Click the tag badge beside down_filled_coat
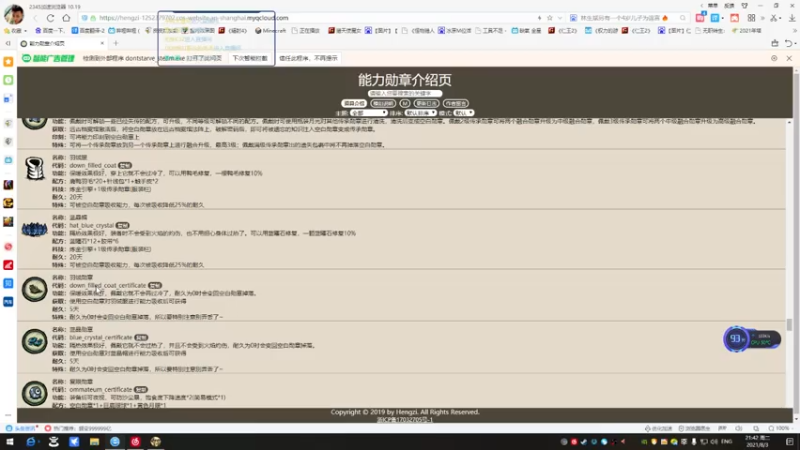Image resolution: width=800 pixels, height=450 pixels. click(x=125, y=165)
